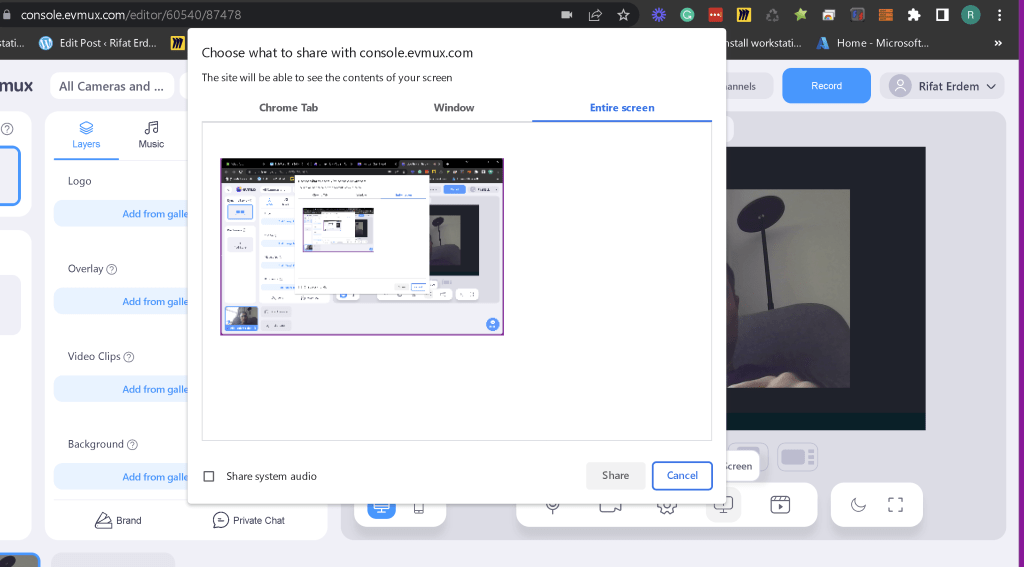Open the Brand panel
Screen dimensions: 1024x567
[x=118, y=520]
